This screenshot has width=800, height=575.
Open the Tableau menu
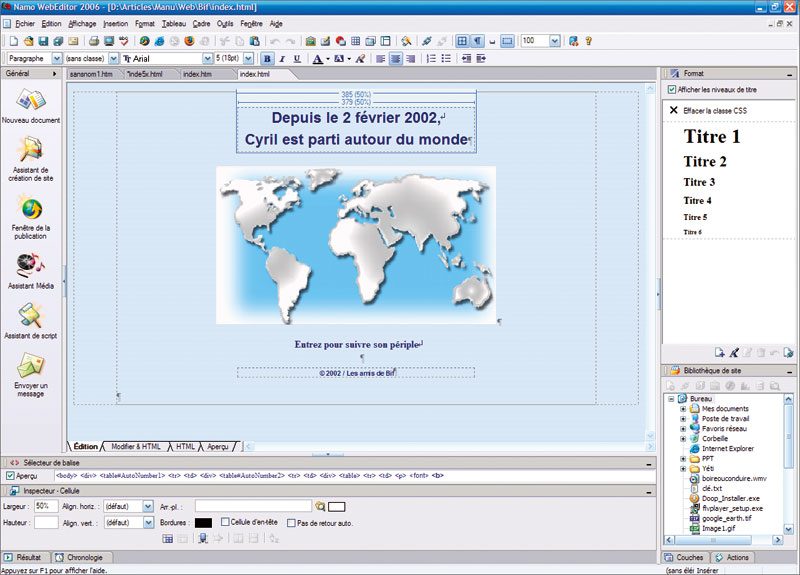174,22
